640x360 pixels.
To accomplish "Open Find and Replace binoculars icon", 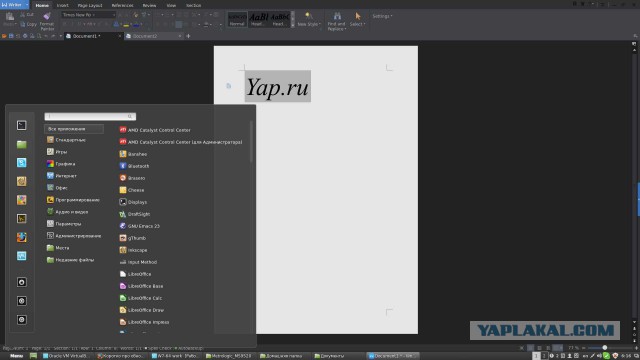I will (x=337, y=16).
